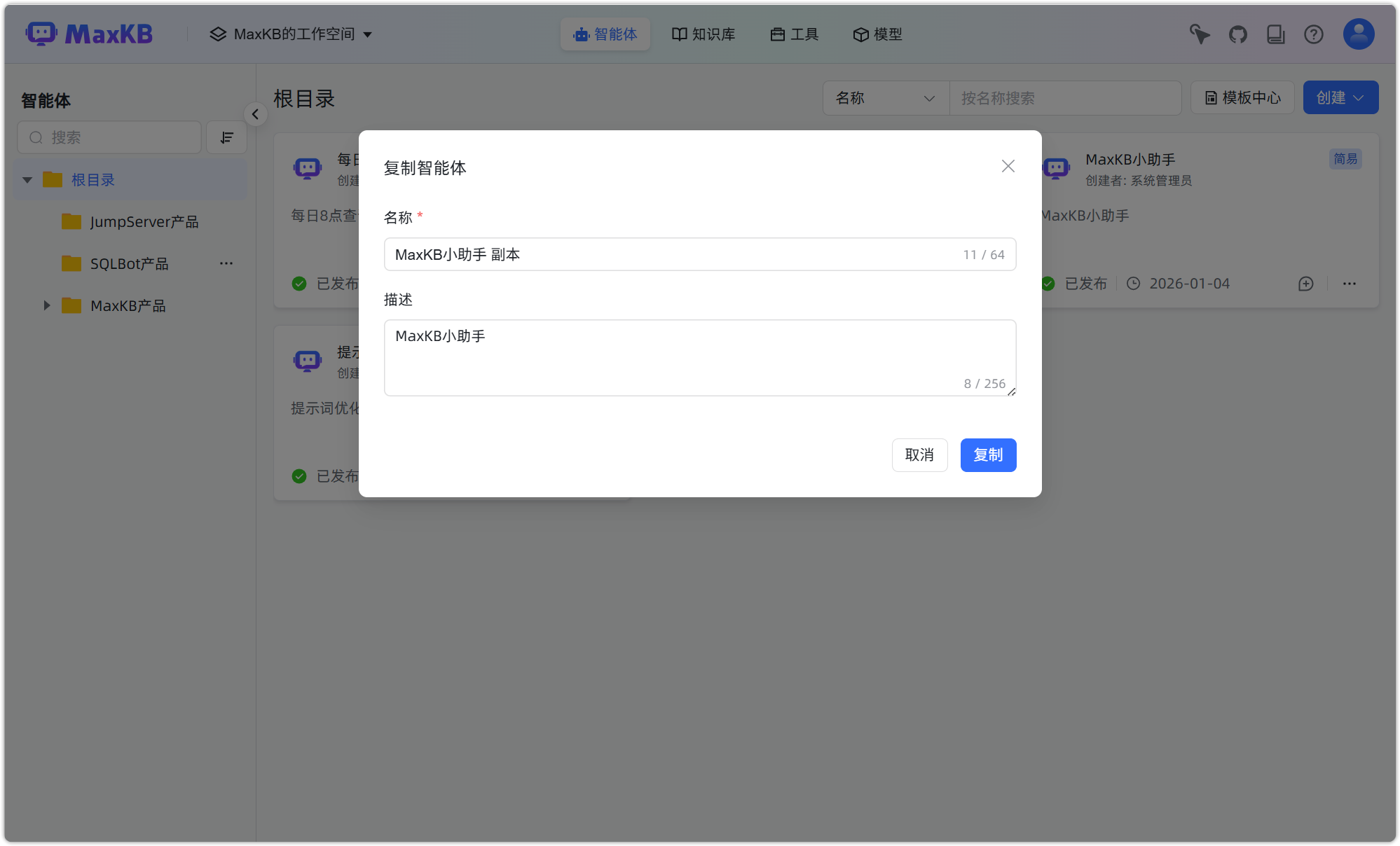
Task: Click the MaxKB logo
Action: [90, 33]
